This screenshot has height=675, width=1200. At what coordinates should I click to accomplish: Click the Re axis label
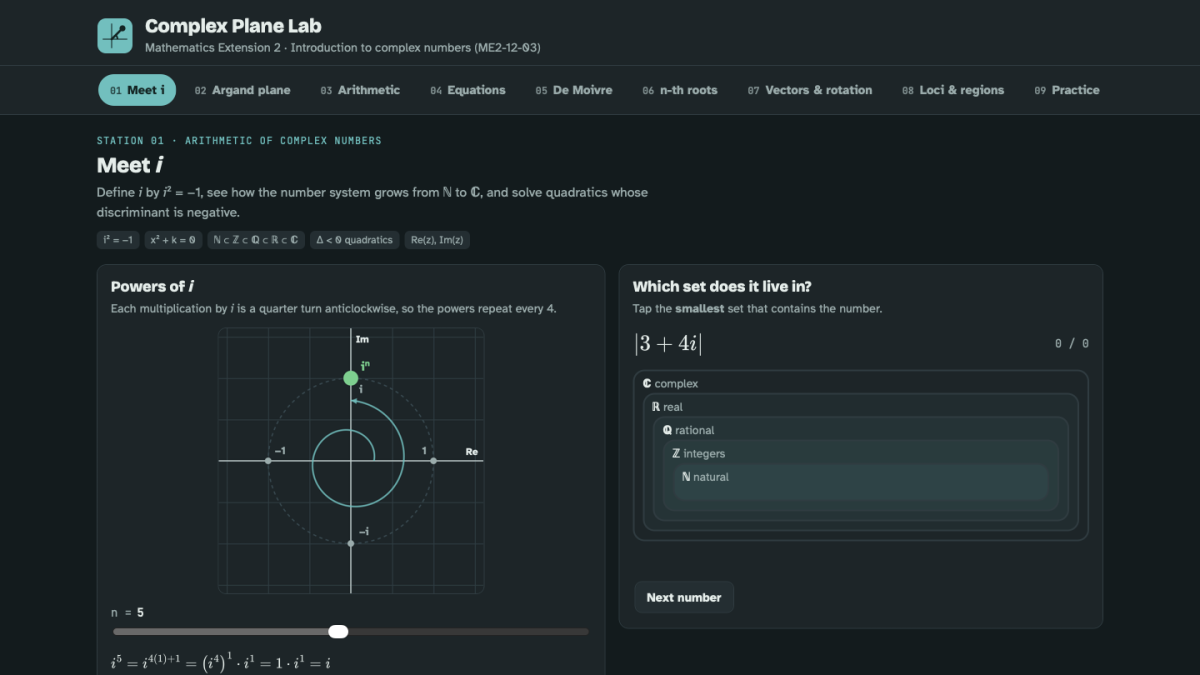point(472,452)
